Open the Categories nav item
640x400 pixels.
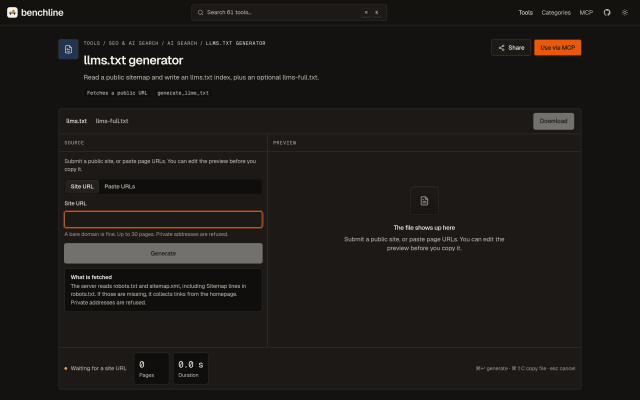pyautogui.click(x=556, y=13)
